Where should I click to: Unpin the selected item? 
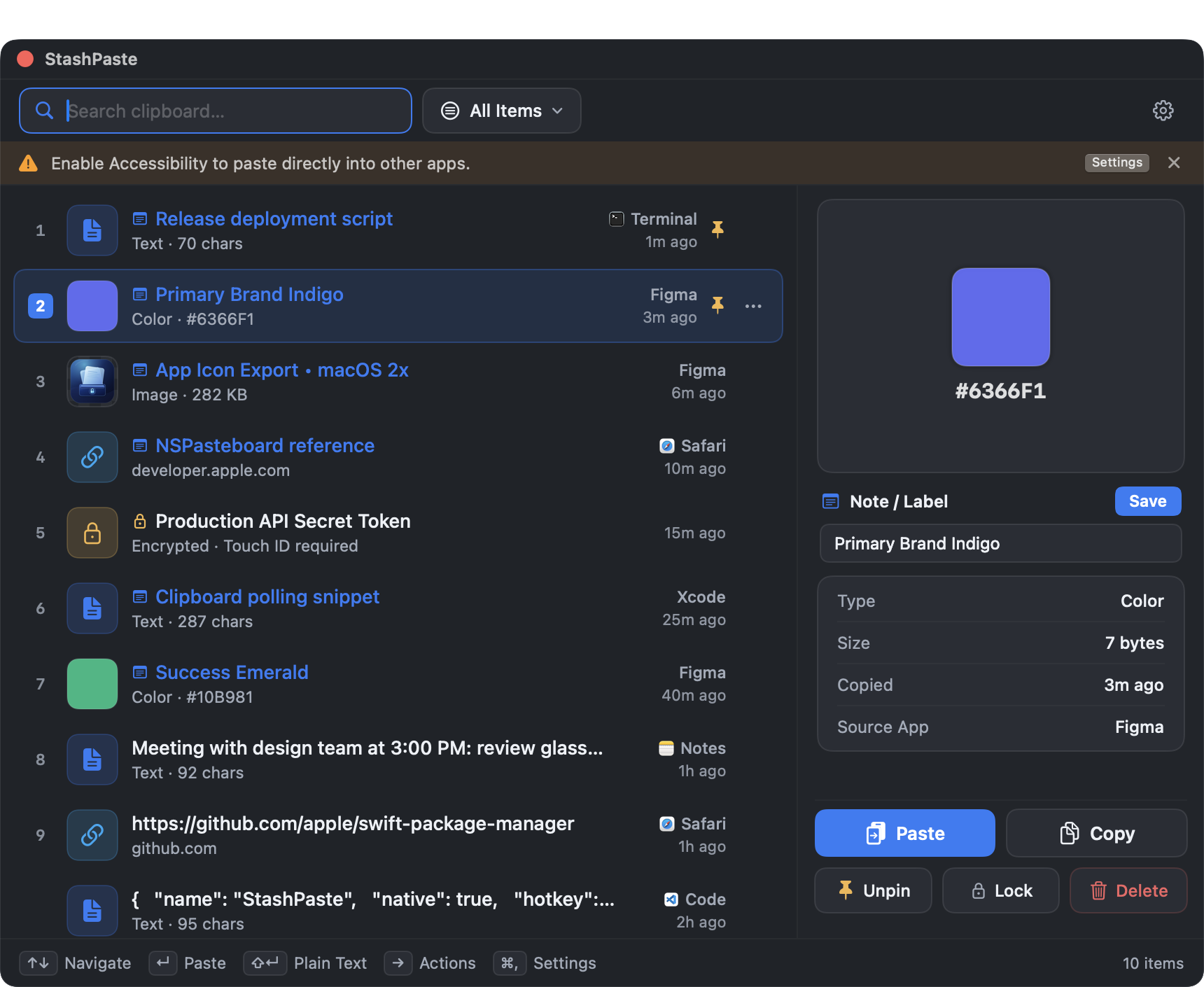(873, 890)
